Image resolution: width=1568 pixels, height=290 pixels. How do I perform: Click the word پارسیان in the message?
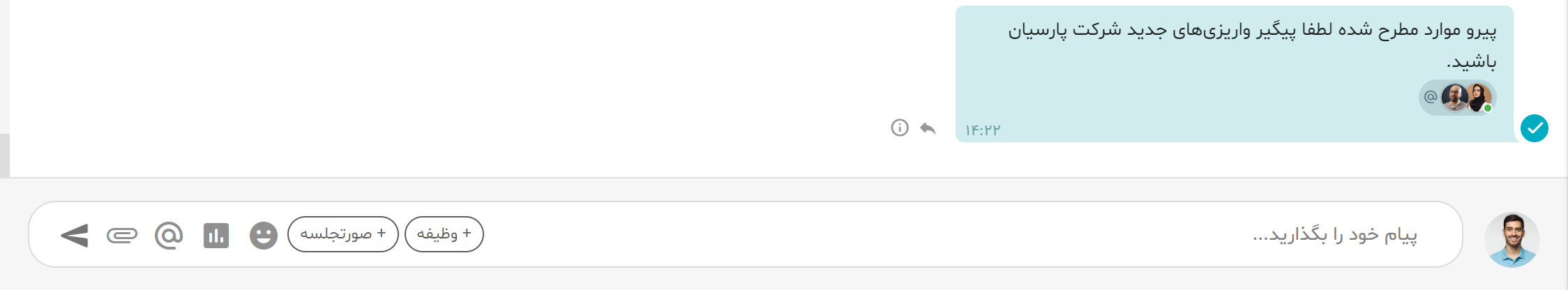click(1037, 31)
